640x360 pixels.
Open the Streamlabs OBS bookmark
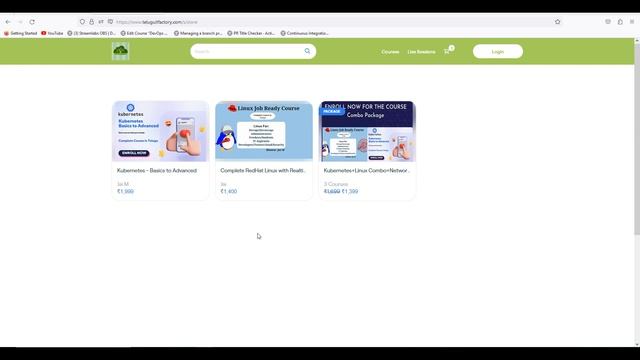91,33
